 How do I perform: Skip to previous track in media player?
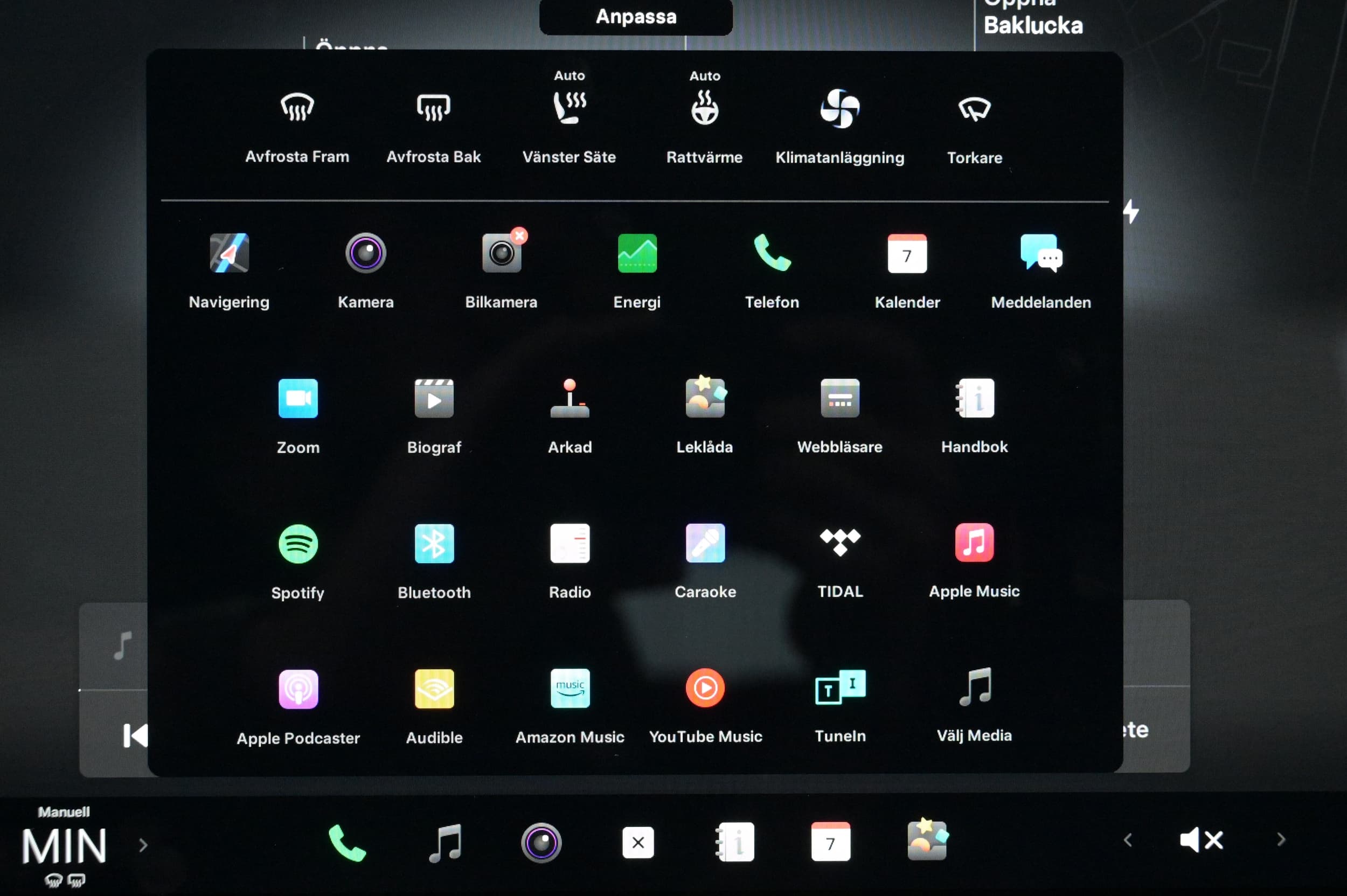[135, 735]
